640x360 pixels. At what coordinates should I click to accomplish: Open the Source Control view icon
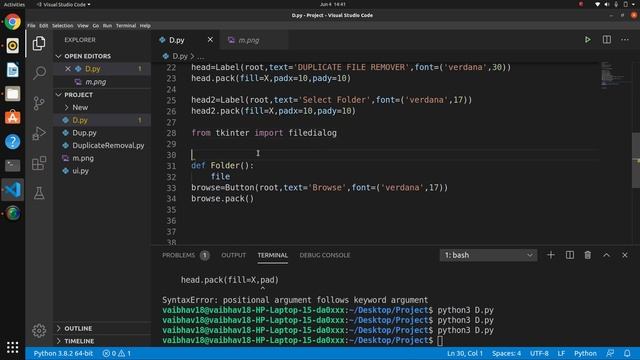click(x=39, y=103)
